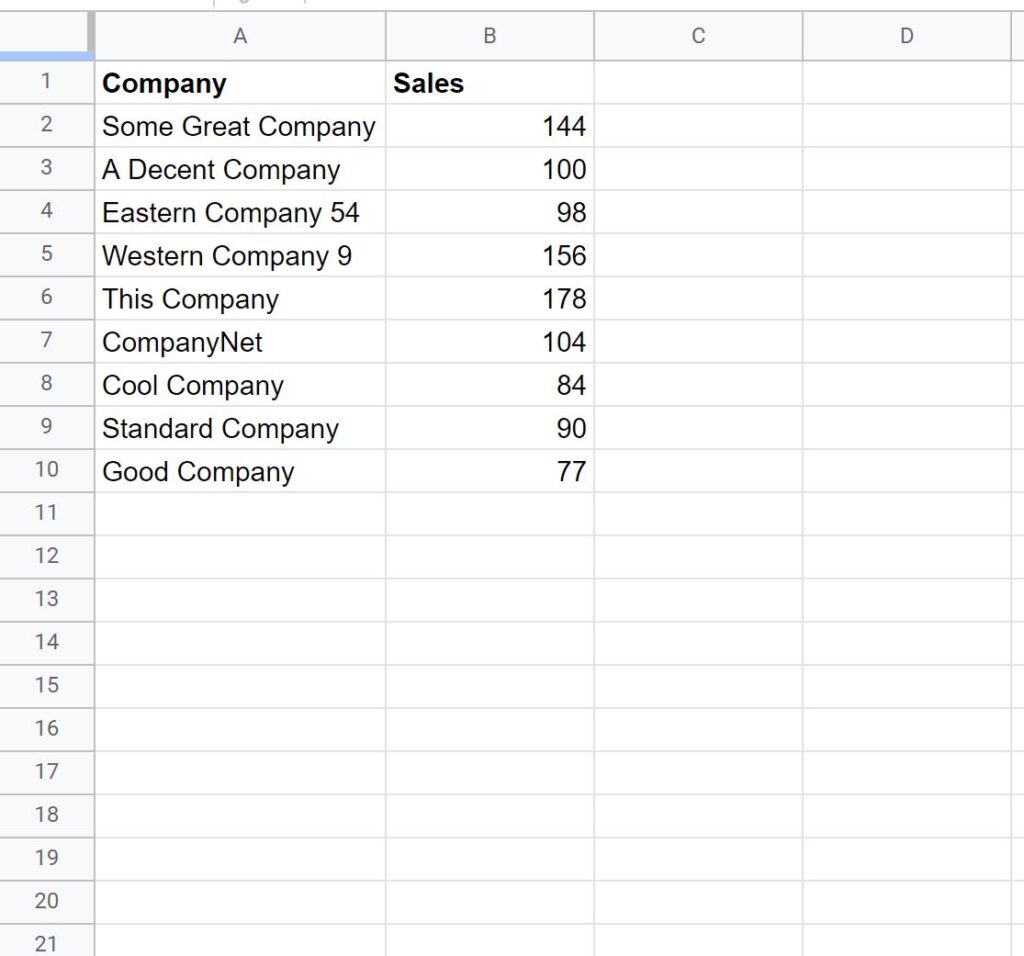Click the cell with value 144
Image resolution: width=1024 pixels, height=956 pixels.
pyautogui.click(x=489, y=126)
